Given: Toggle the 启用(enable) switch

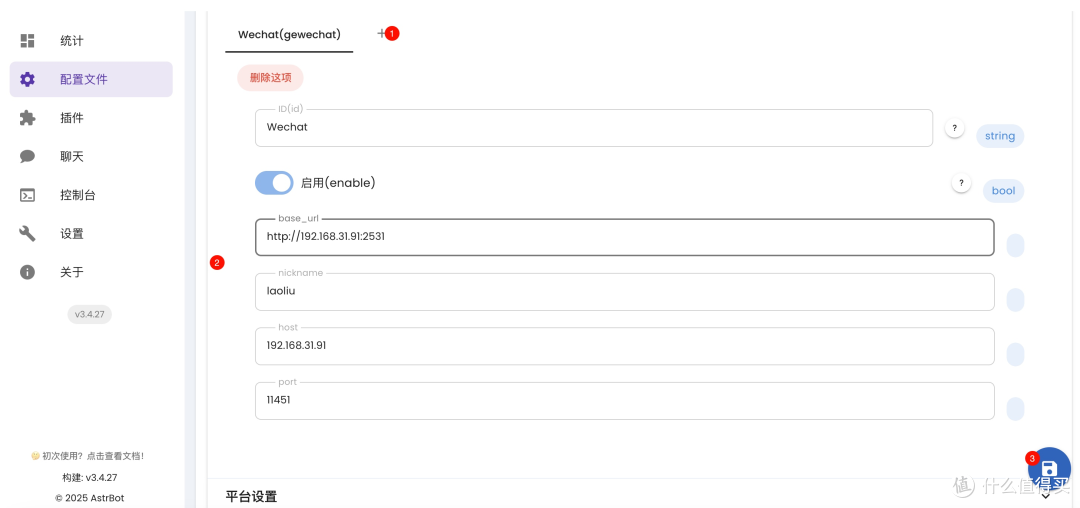Looking at the screenshot, I should [274, 183].
